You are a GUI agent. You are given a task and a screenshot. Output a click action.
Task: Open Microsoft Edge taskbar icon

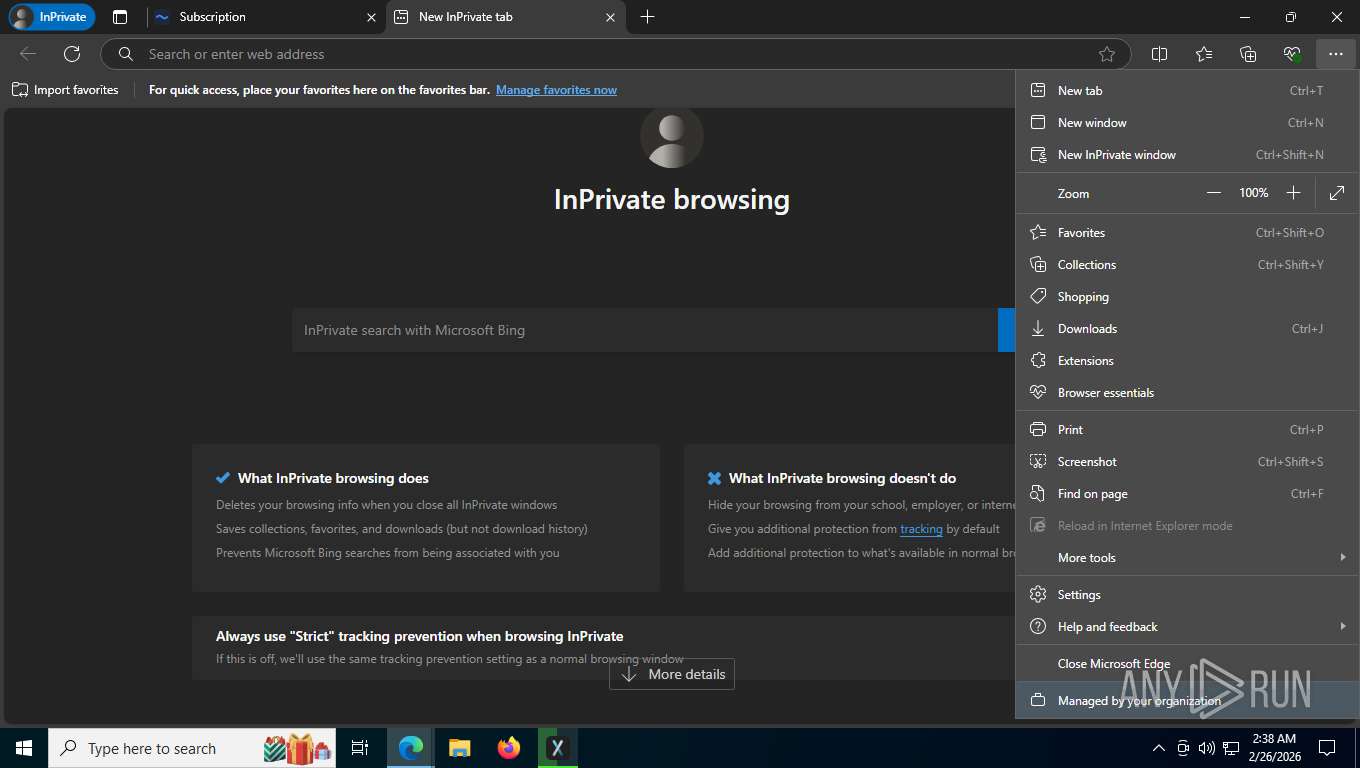pos(411,748)
